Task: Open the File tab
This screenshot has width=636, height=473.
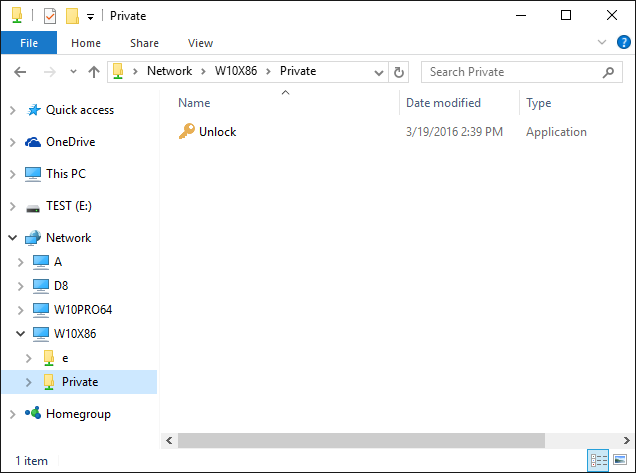Action: (x=29, y=43)
